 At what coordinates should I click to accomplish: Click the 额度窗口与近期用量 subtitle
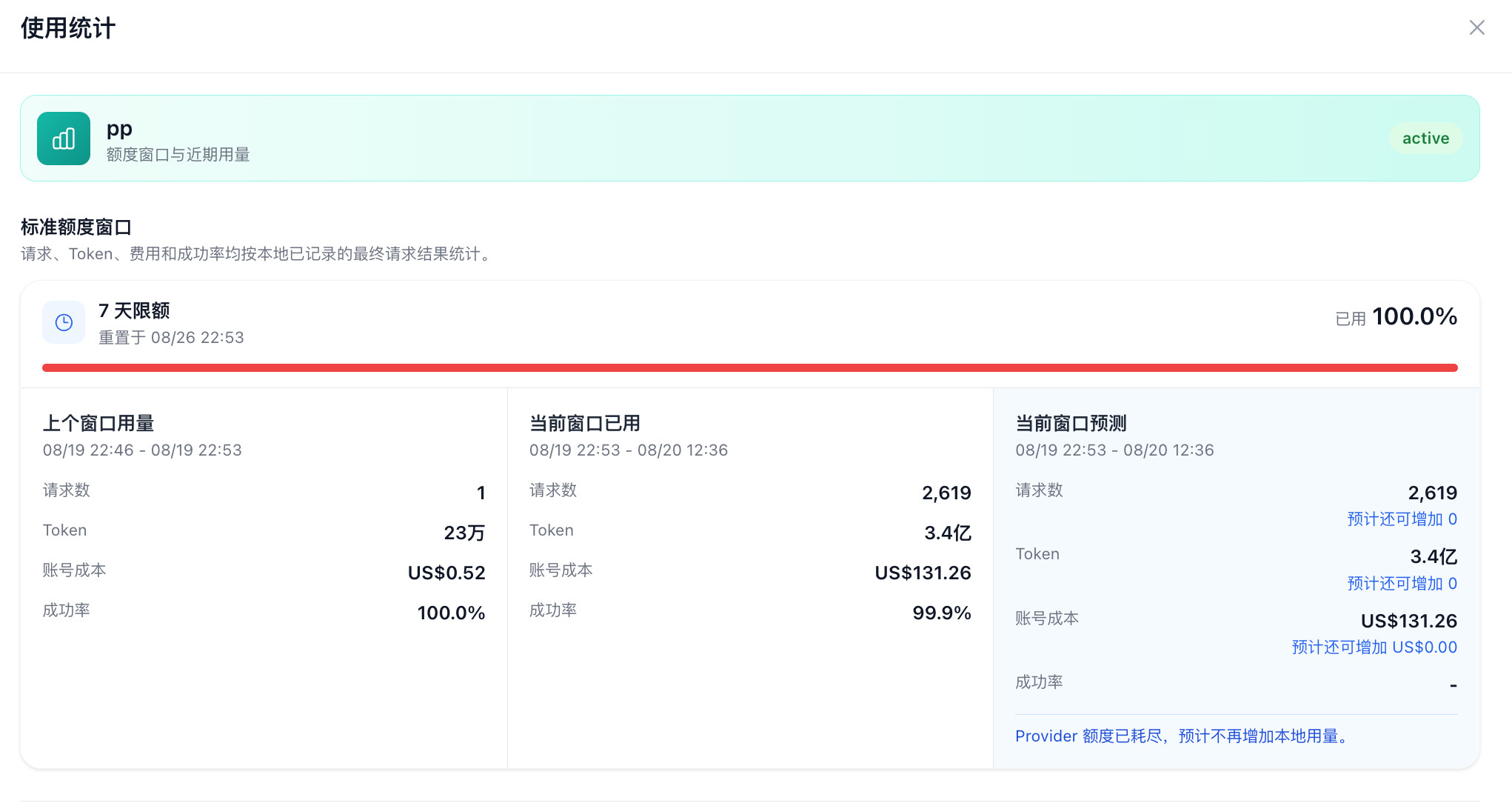click(x=178, y=155)
